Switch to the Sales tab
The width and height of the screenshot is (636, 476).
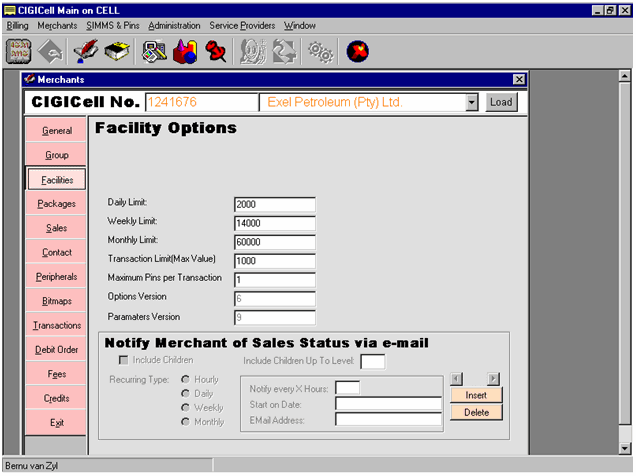pos(56,227)
